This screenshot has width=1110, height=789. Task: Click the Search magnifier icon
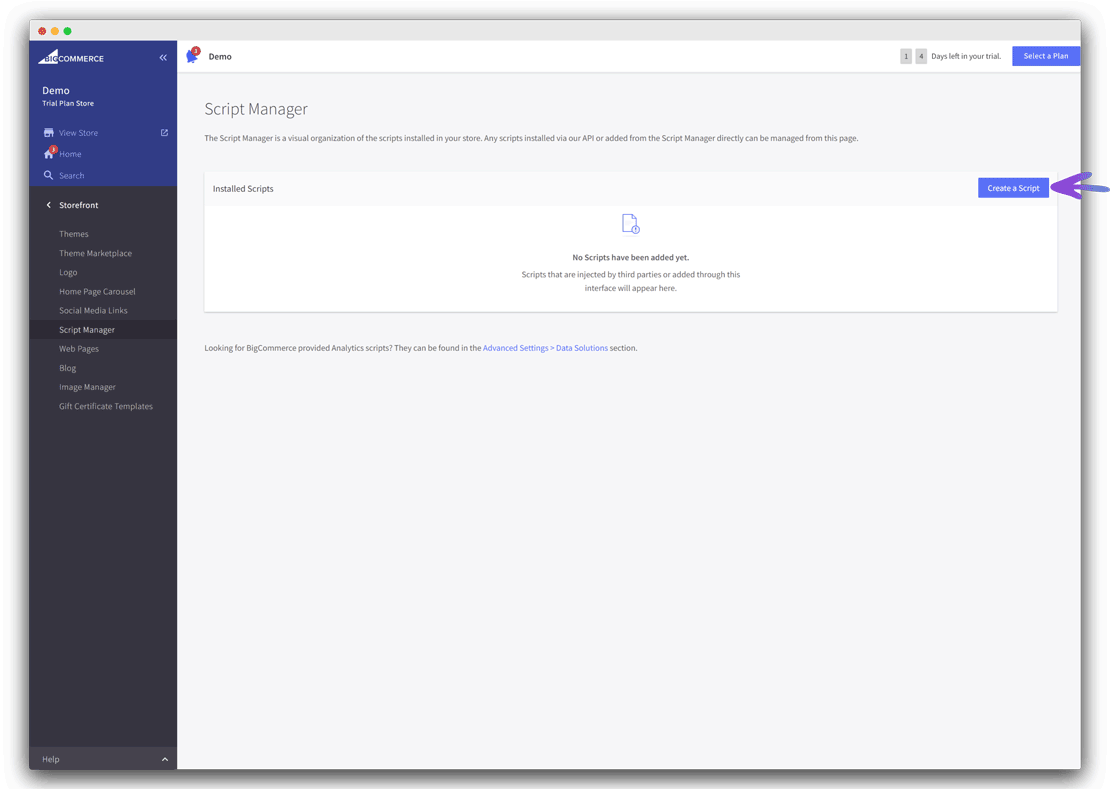(48, 175)
